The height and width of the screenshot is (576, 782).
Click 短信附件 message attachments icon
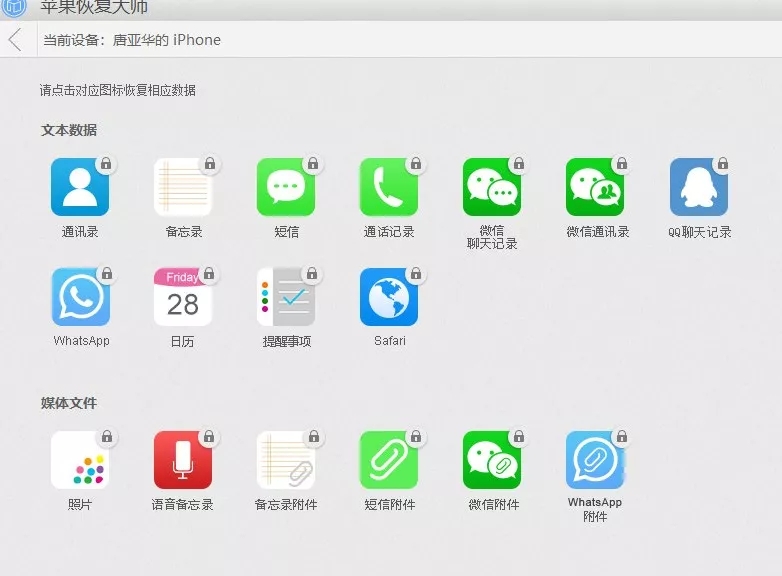point(389,461)
